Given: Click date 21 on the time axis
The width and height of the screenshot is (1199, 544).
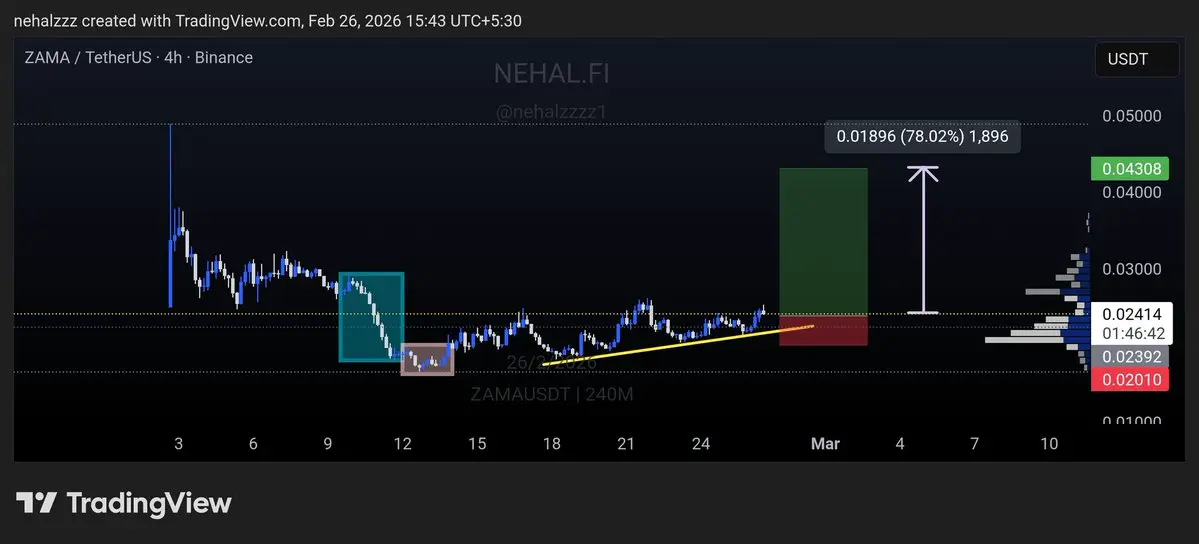Looking at the screenshot, I should point(626,444).
